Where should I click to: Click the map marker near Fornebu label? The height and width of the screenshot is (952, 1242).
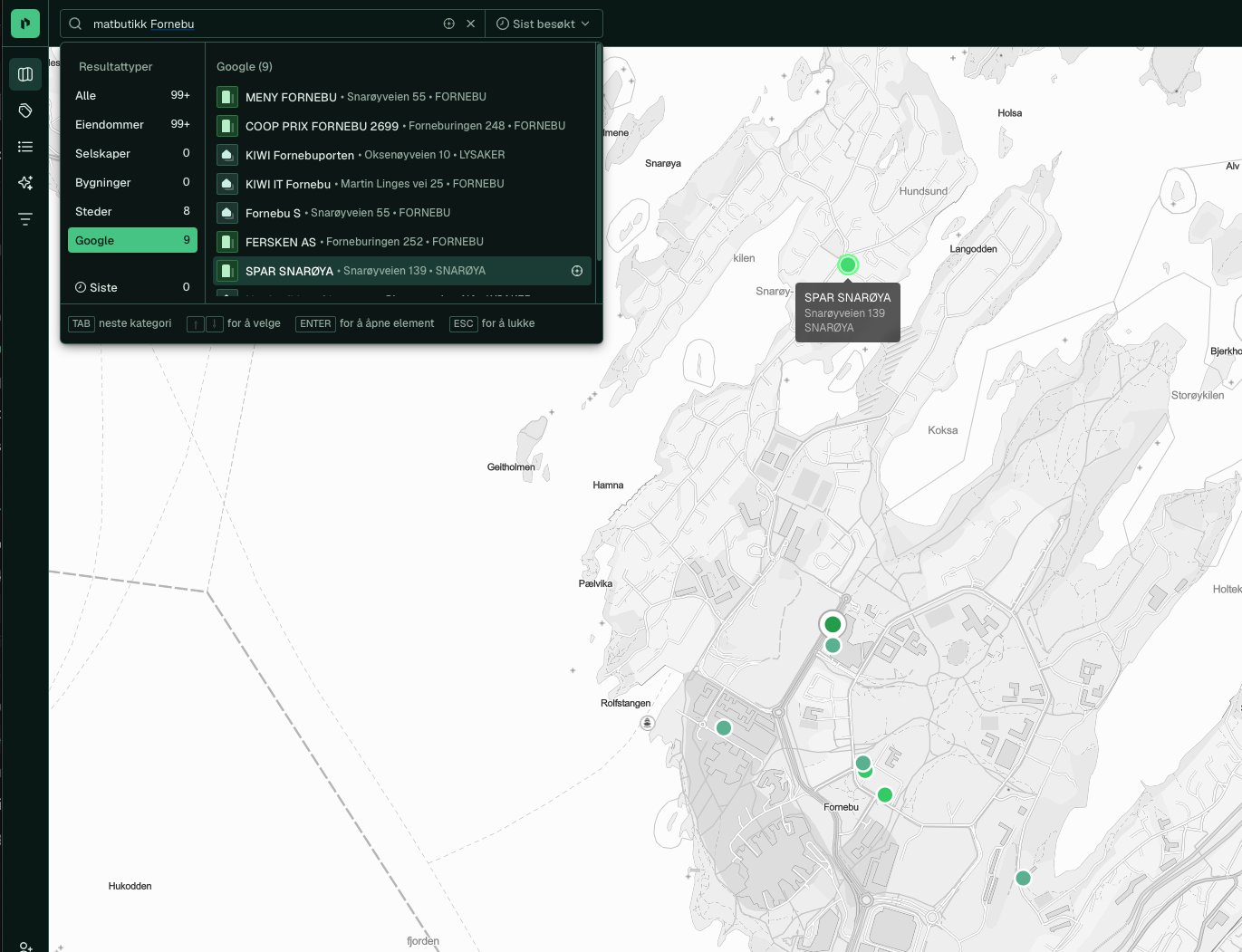click(x=885, y=794)
